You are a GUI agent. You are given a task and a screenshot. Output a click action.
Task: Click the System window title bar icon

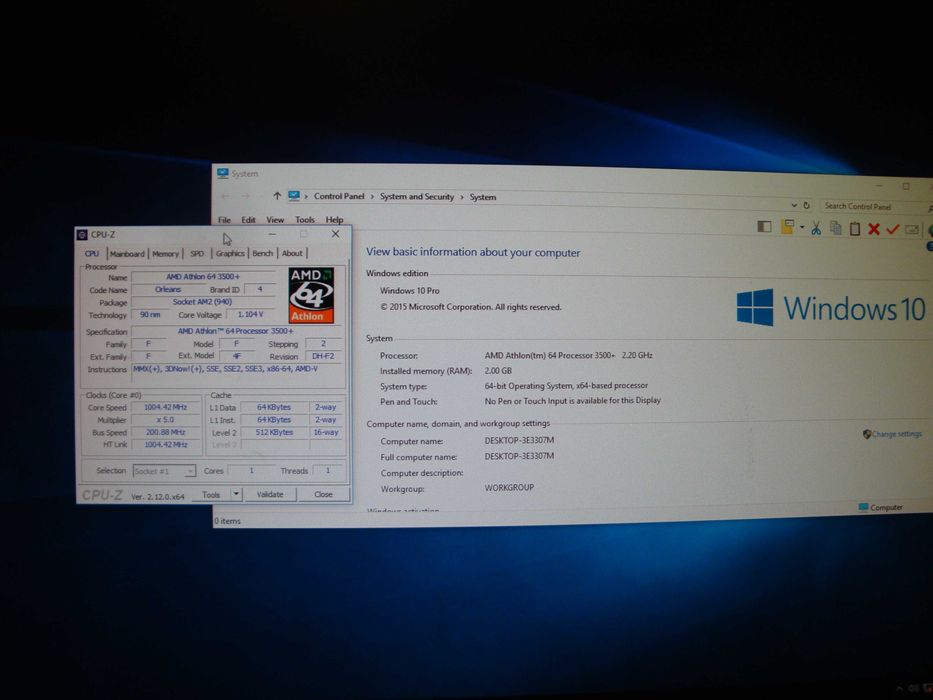click(223, 173)
